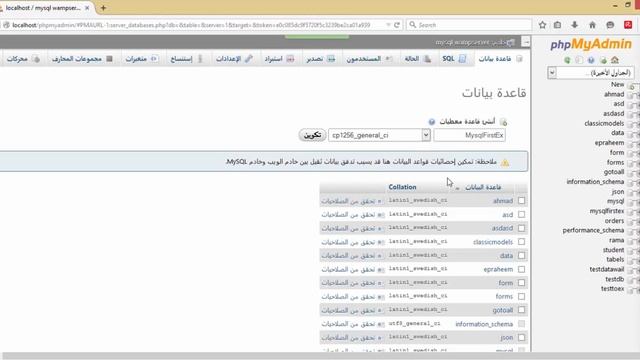Viewport: 640px width, 360px height.
Task: Sort by Collation column header
Action: pyautogui.click(x=402, y=187)
